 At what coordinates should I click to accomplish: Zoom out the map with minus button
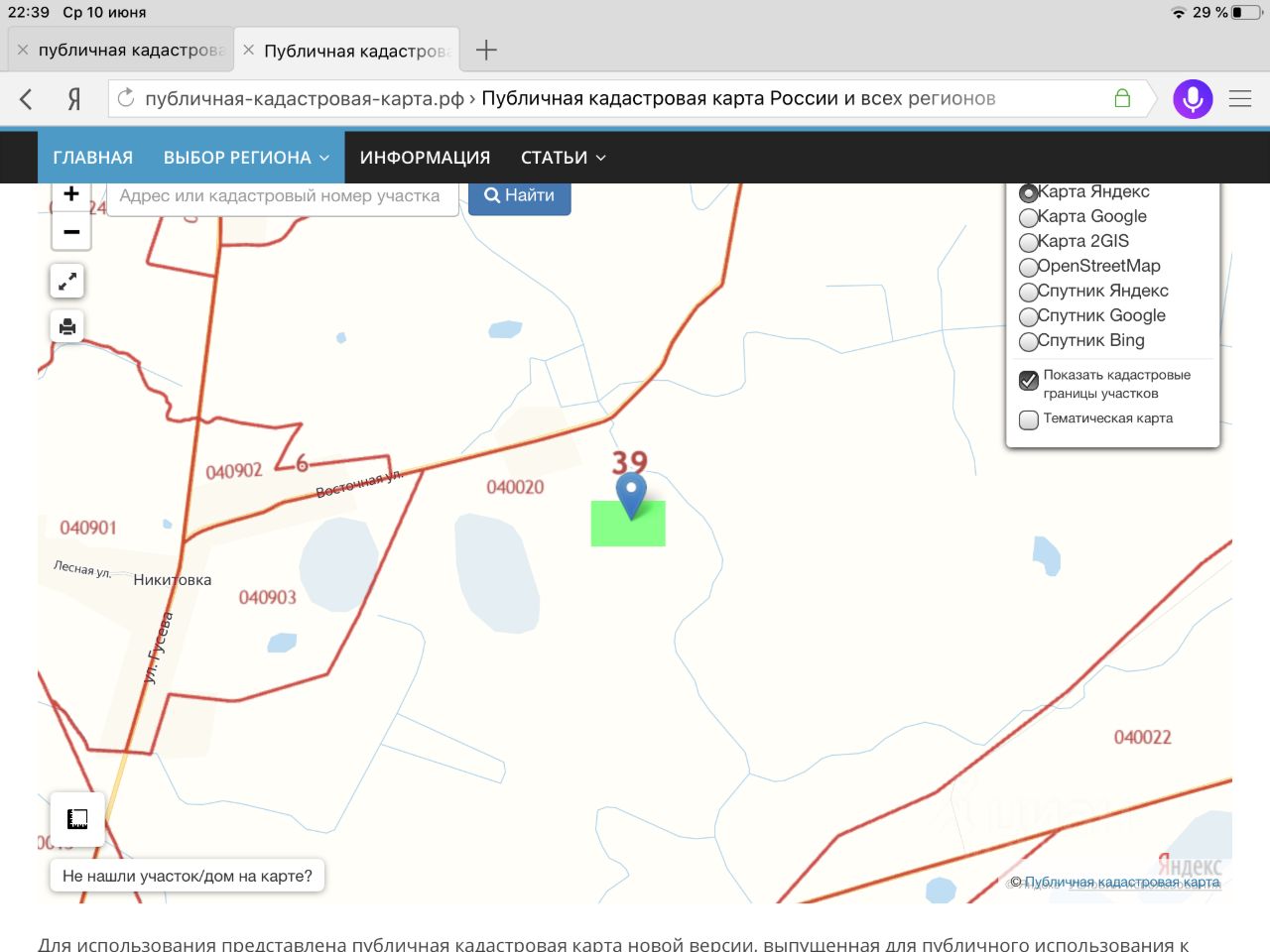71,231
